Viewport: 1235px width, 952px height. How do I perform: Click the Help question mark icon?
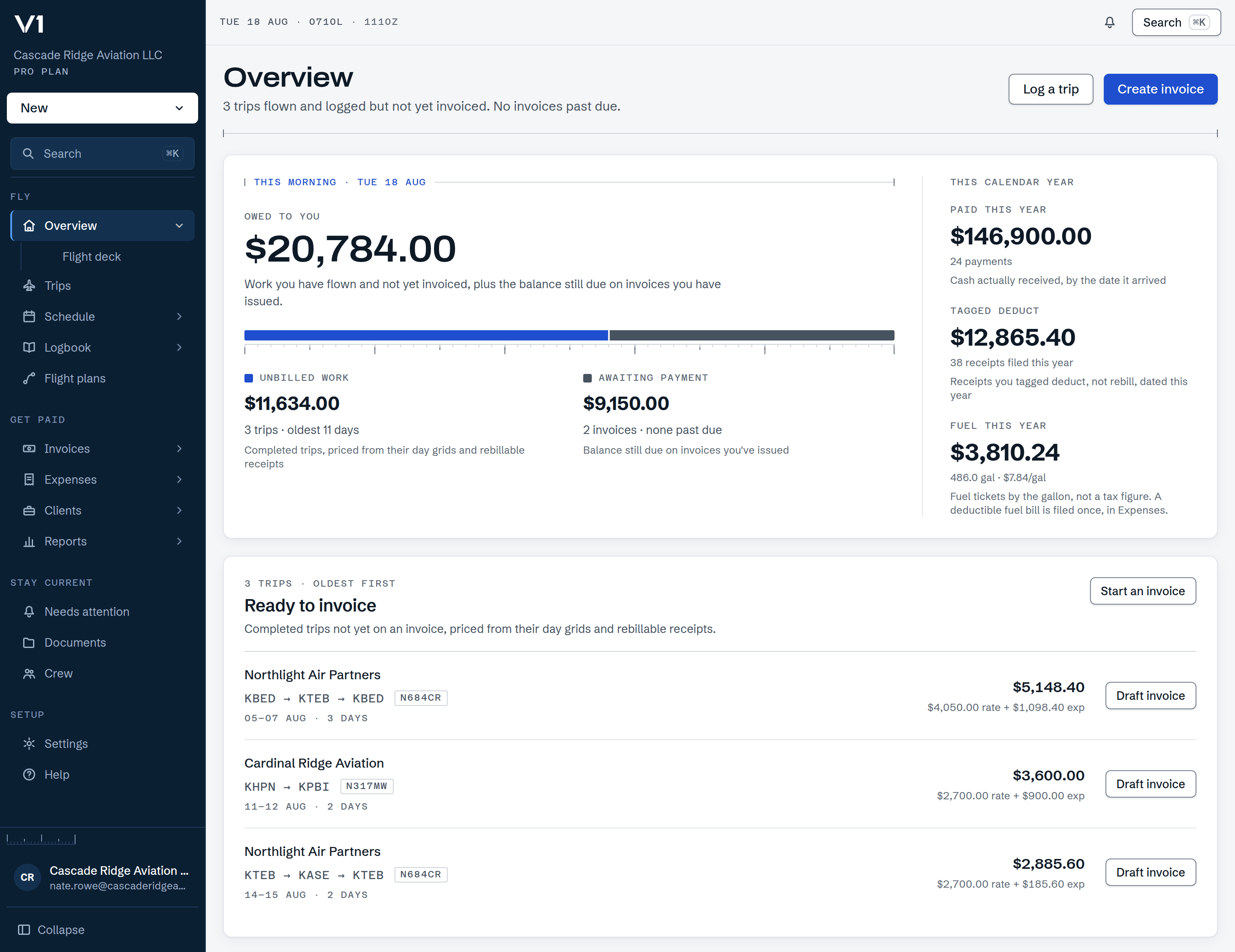[29, 774]
